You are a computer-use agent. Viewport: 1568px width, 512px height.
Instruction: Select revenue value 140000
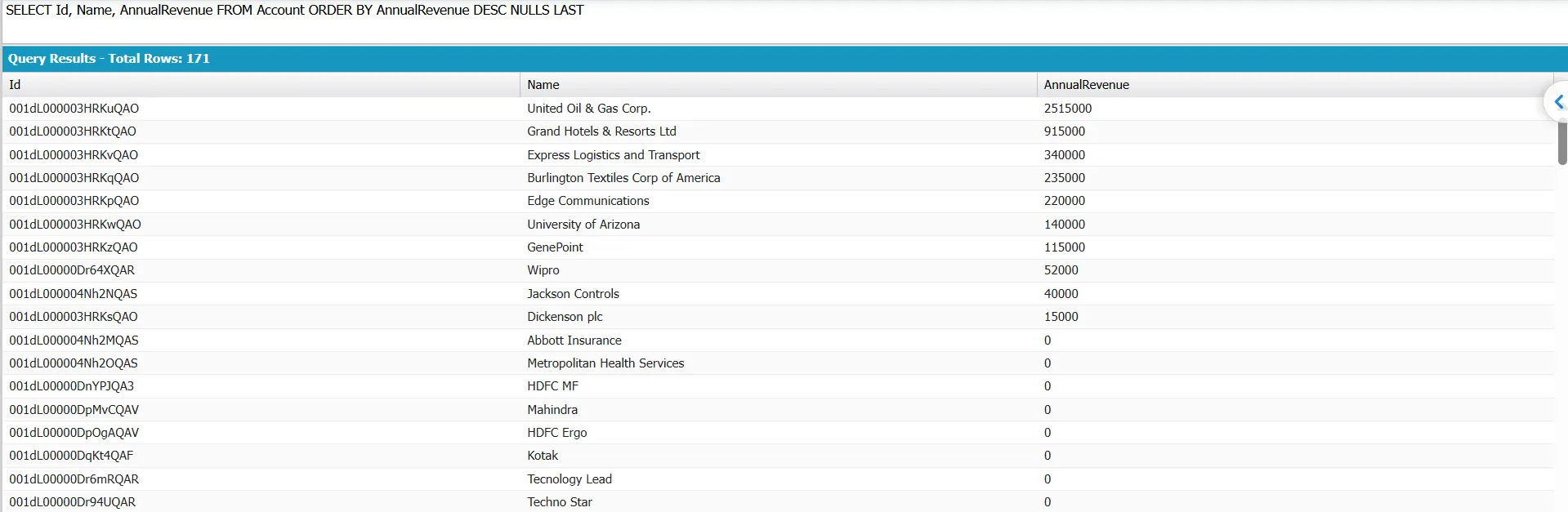pyautogui.click(x=1065, y=225)
